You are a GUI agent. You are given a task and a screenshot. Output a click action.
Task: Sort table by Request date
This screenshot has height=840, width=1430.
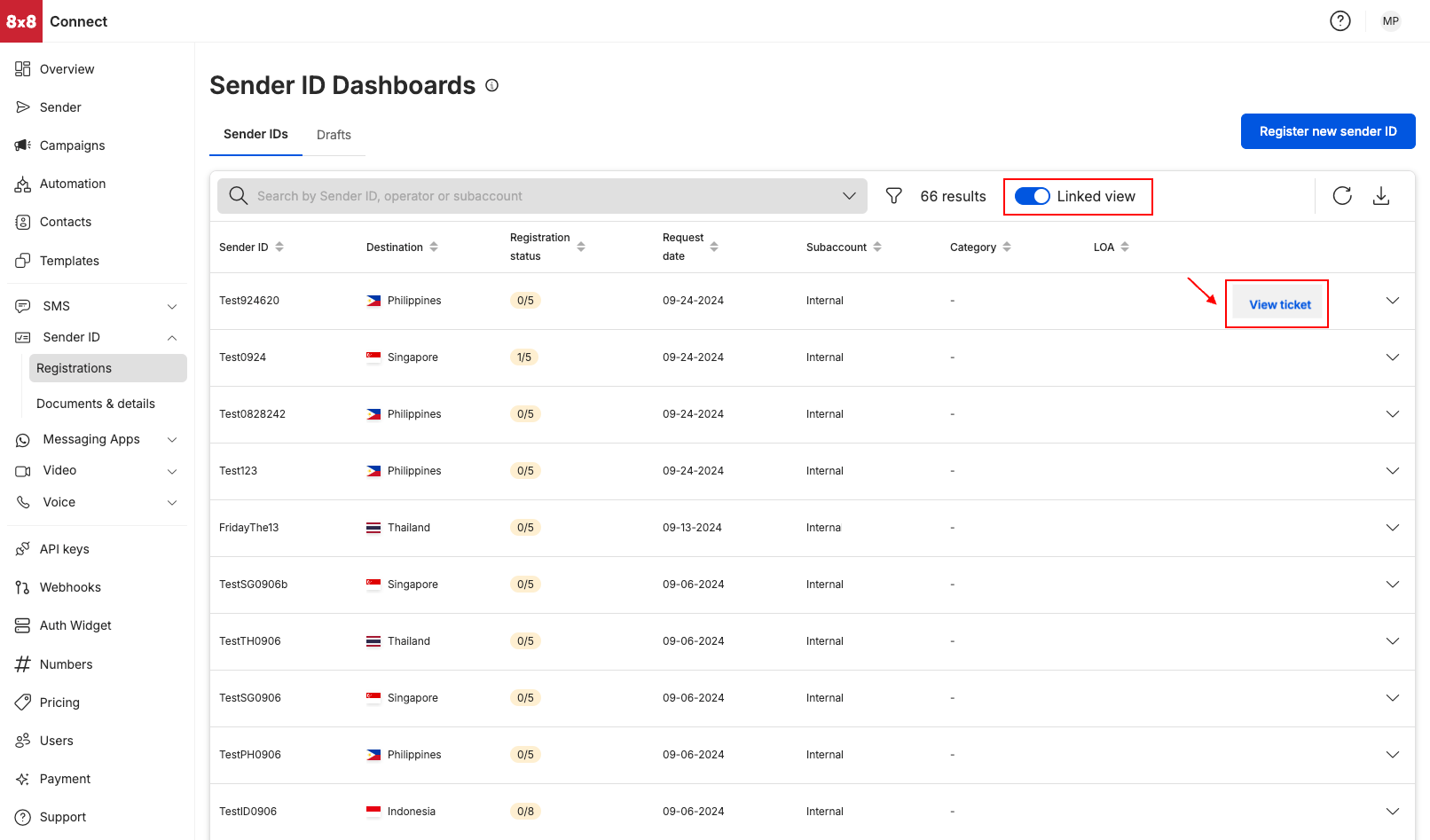click(714, 247)
